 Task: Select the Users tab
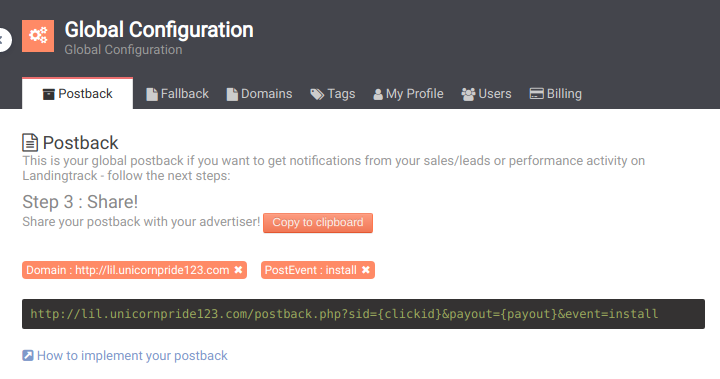pos(486,94)
